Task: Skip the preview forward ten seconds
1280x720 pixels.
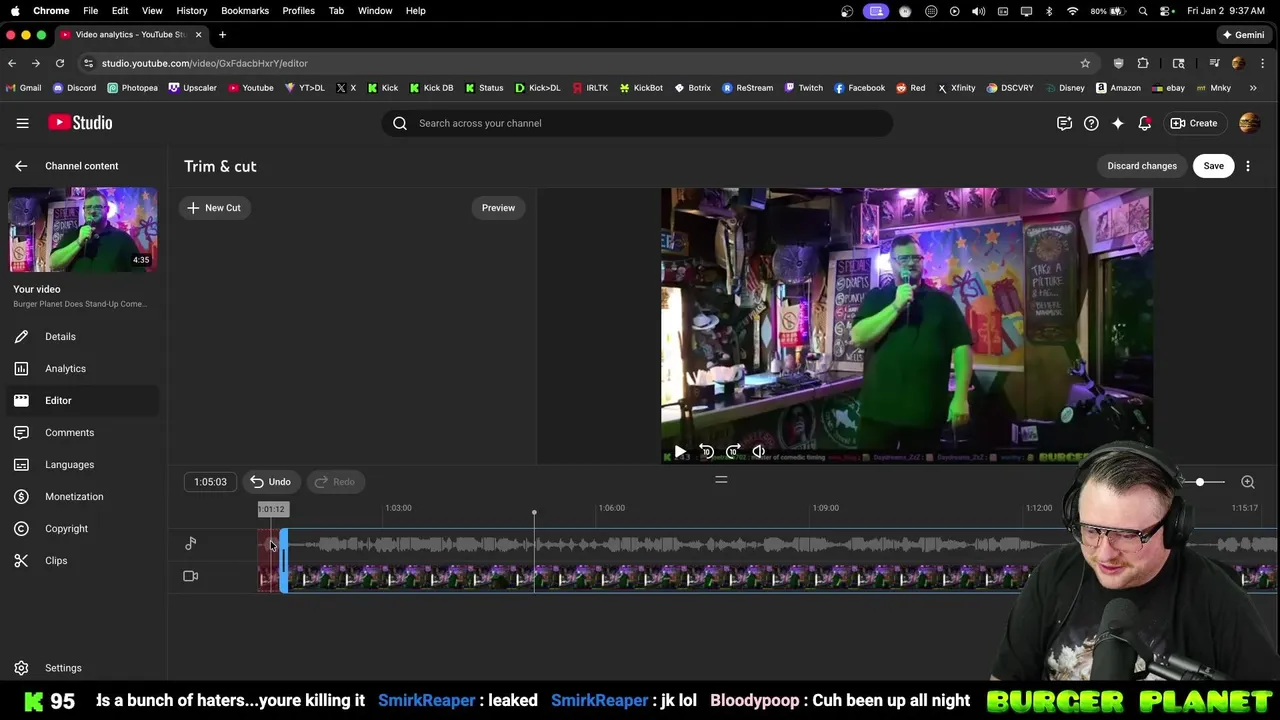Action: (733, 452)
